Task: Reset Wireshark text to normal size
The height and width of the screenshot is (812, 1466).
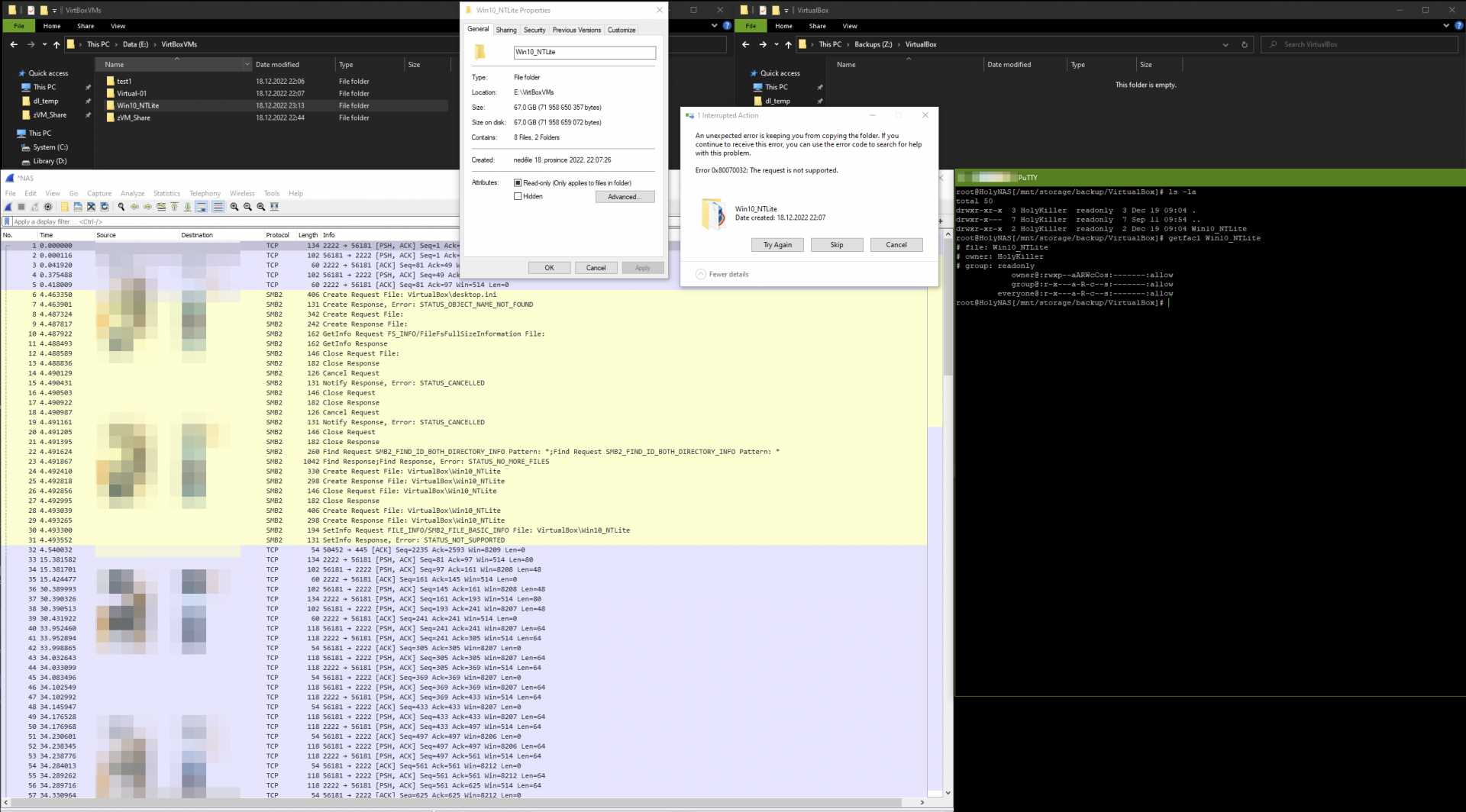Action: 260,207
